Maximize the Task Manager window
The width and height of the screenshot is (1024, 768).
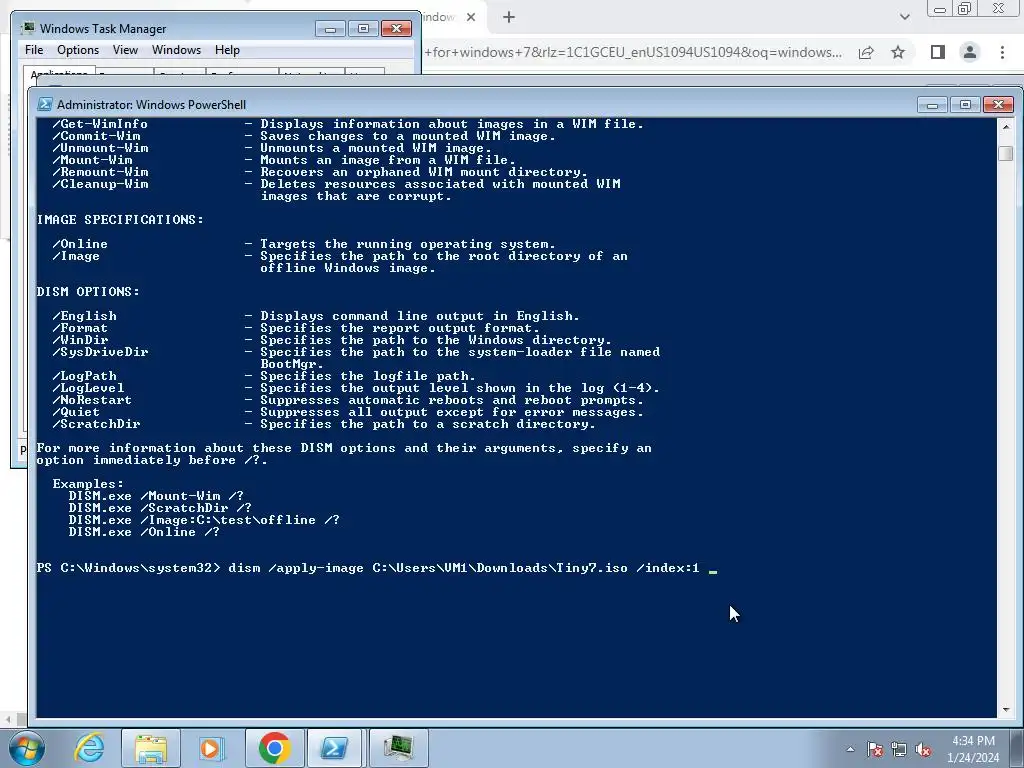coord(363,29)
